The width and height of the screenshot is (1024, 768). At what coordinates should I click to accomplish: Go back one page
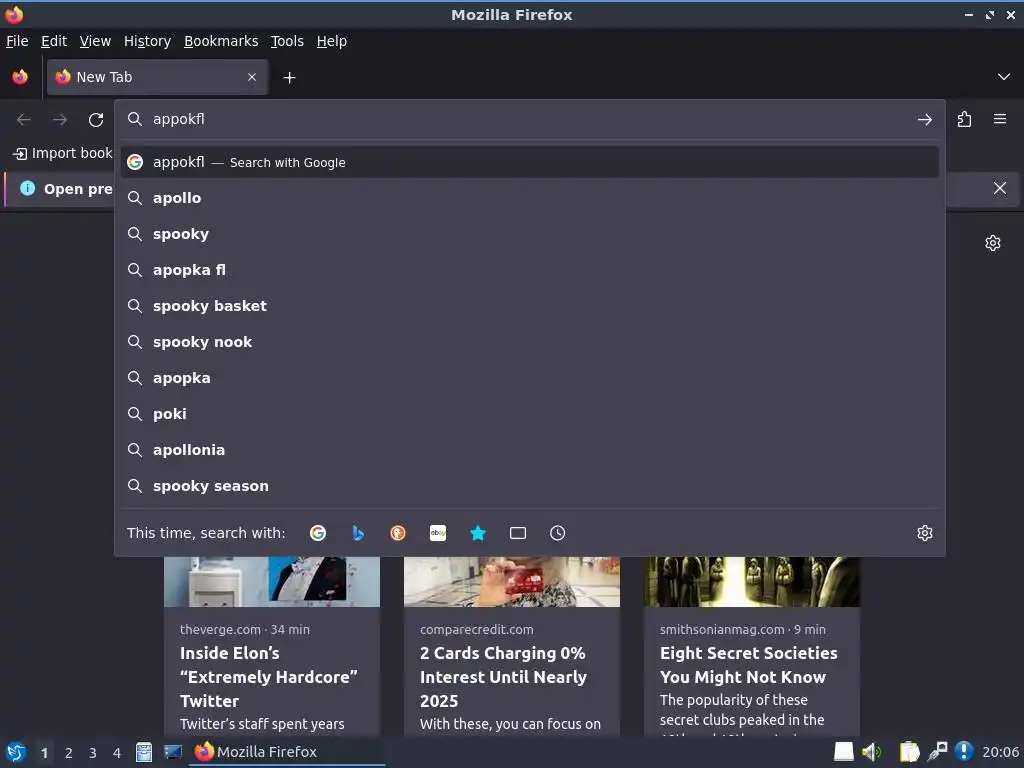[24, 120]
